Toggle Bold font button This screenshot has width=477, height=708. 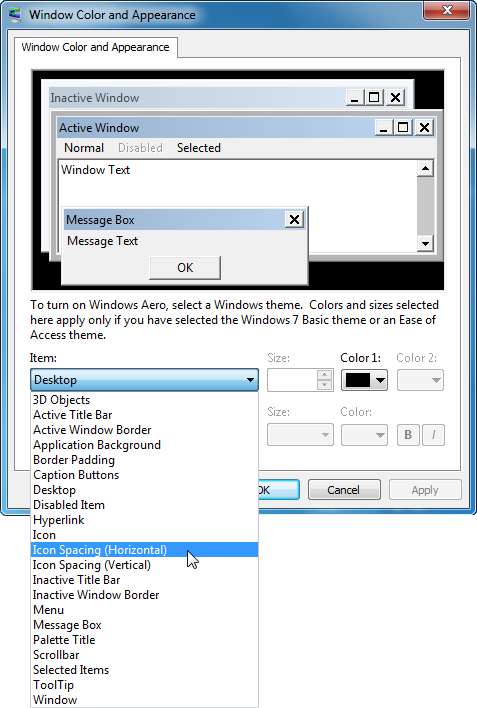(x=408, y=435)
